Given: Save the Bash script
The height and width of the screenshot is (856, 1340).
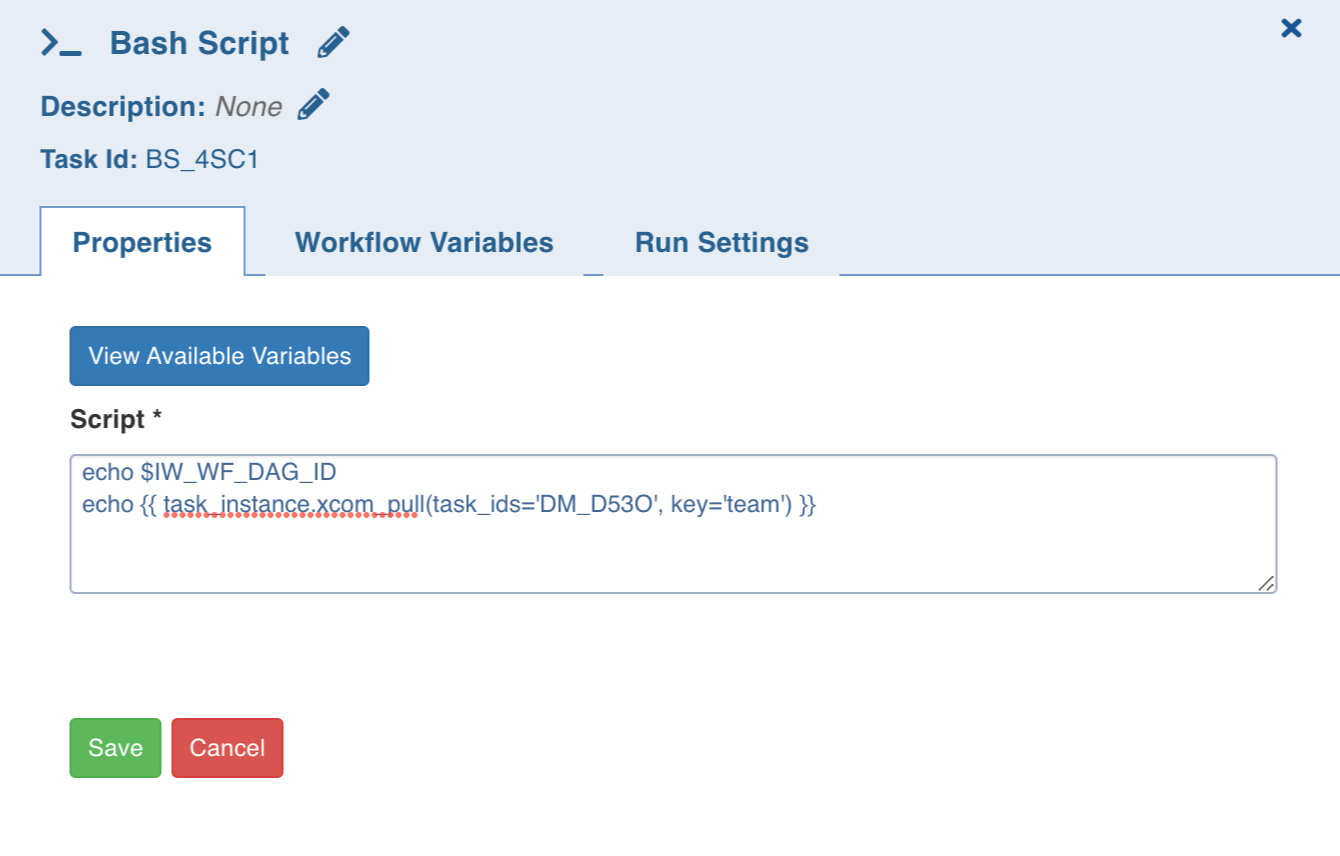Looking at the screenshot, I should [x=115, y=748].
